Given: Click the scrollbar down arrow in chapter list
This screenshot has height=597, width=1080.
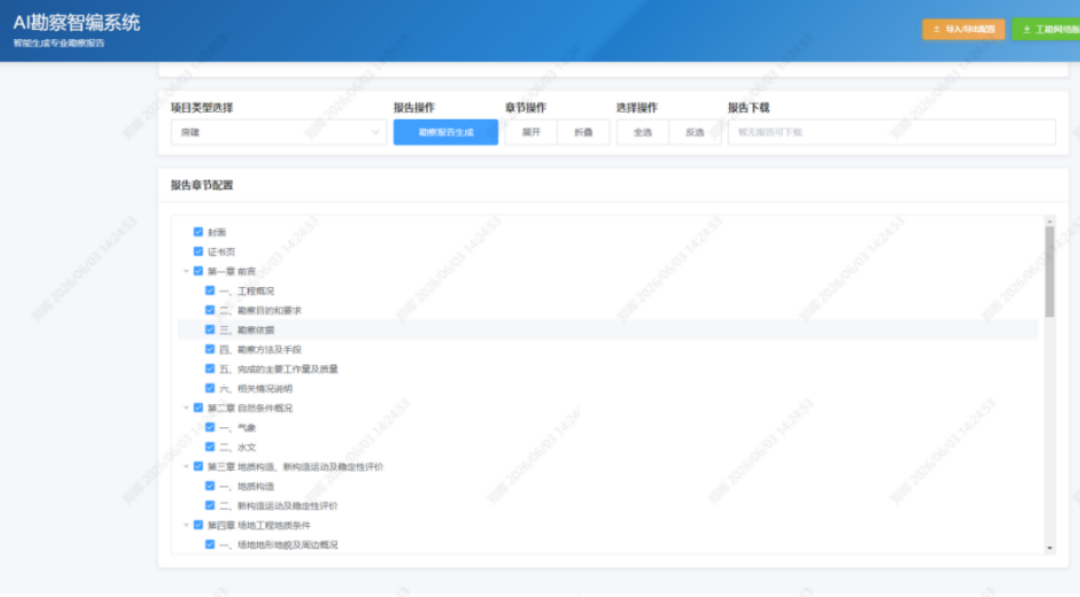Looking at the screenshot, I should [1050, 548].
